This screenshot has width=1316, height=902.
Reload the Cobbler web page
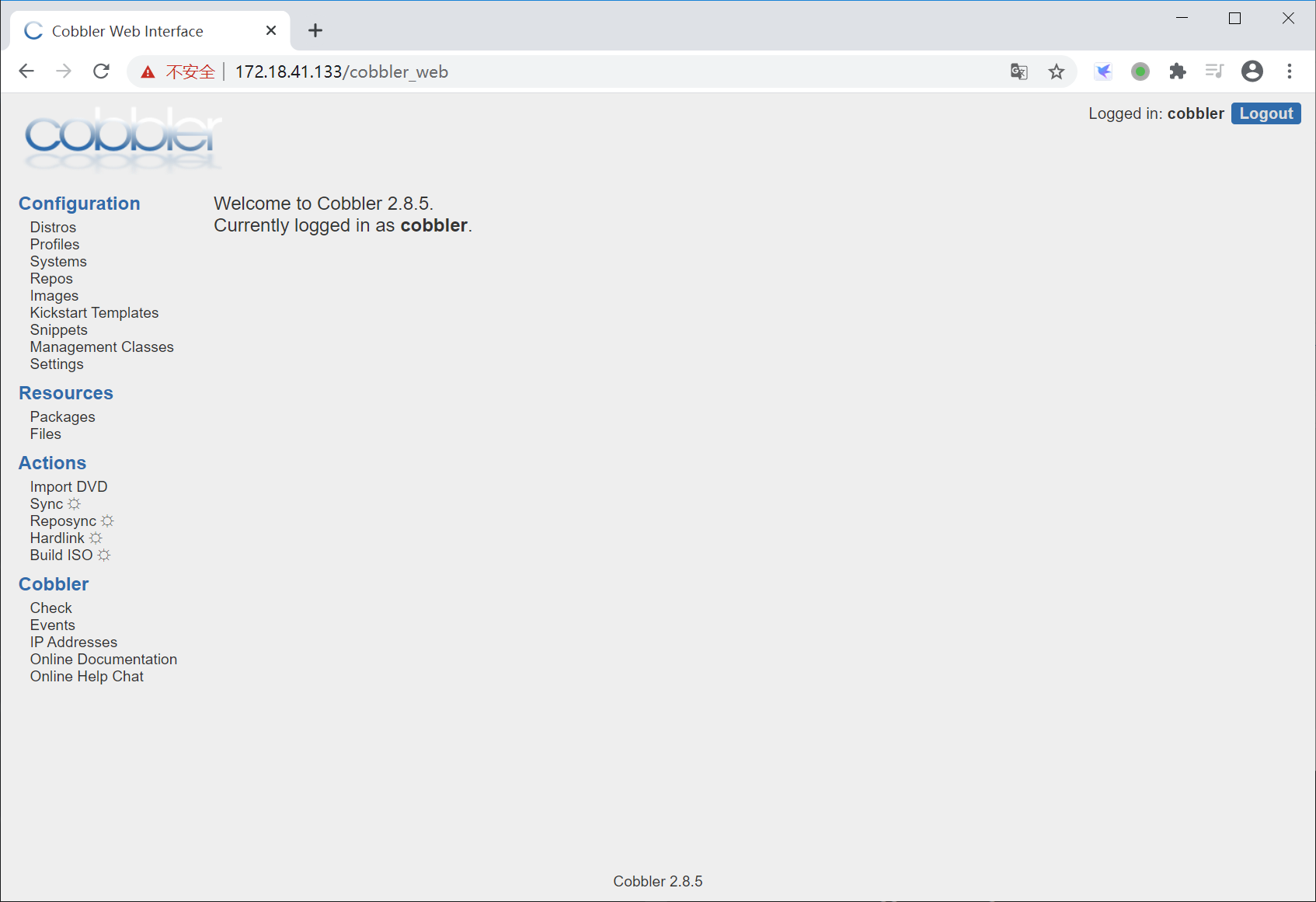pyautogui.click(x=101, y=71)
